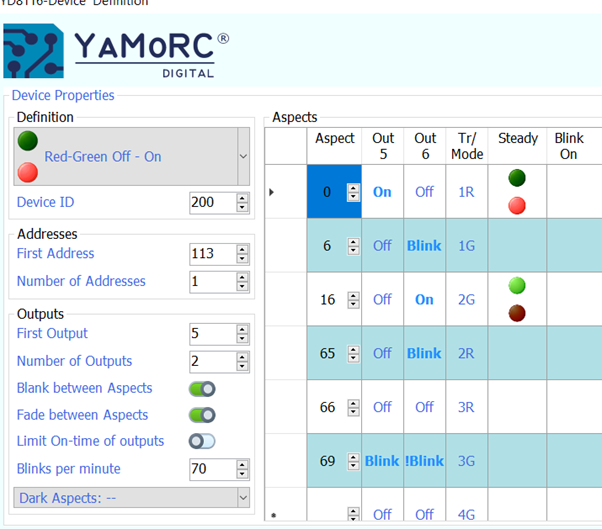Enable Limit On-time of outputs switch
Viewport: 602px width, 529px height.
pos(202,441)
